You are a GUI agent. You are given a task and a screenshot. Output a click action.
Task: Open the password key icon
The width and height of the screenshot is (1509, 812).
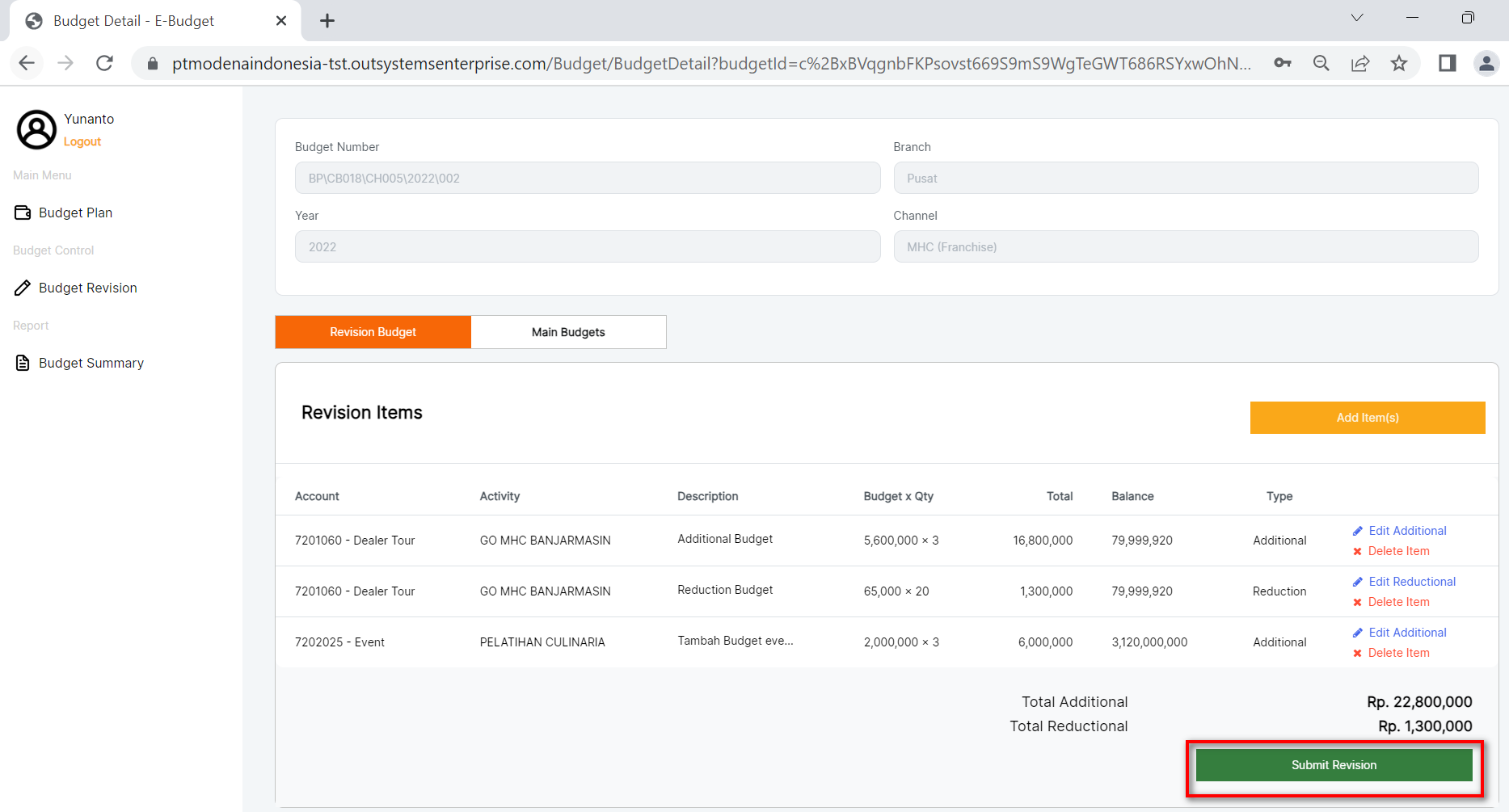point(1283,63)
